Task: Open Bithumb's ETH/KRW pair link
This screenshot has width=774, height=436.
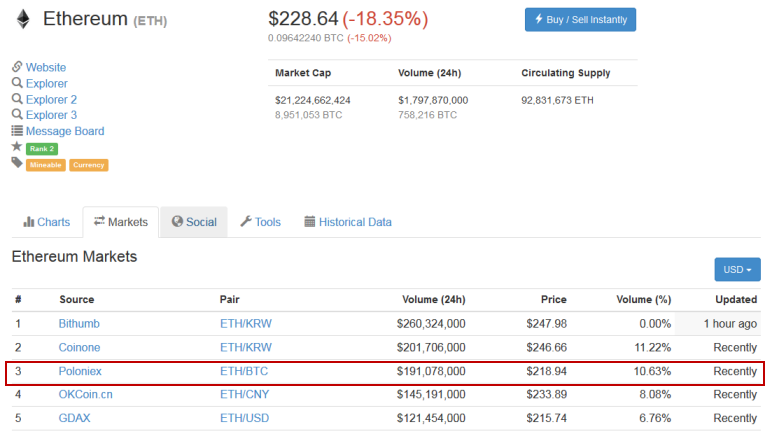Action: click(246, 324)
